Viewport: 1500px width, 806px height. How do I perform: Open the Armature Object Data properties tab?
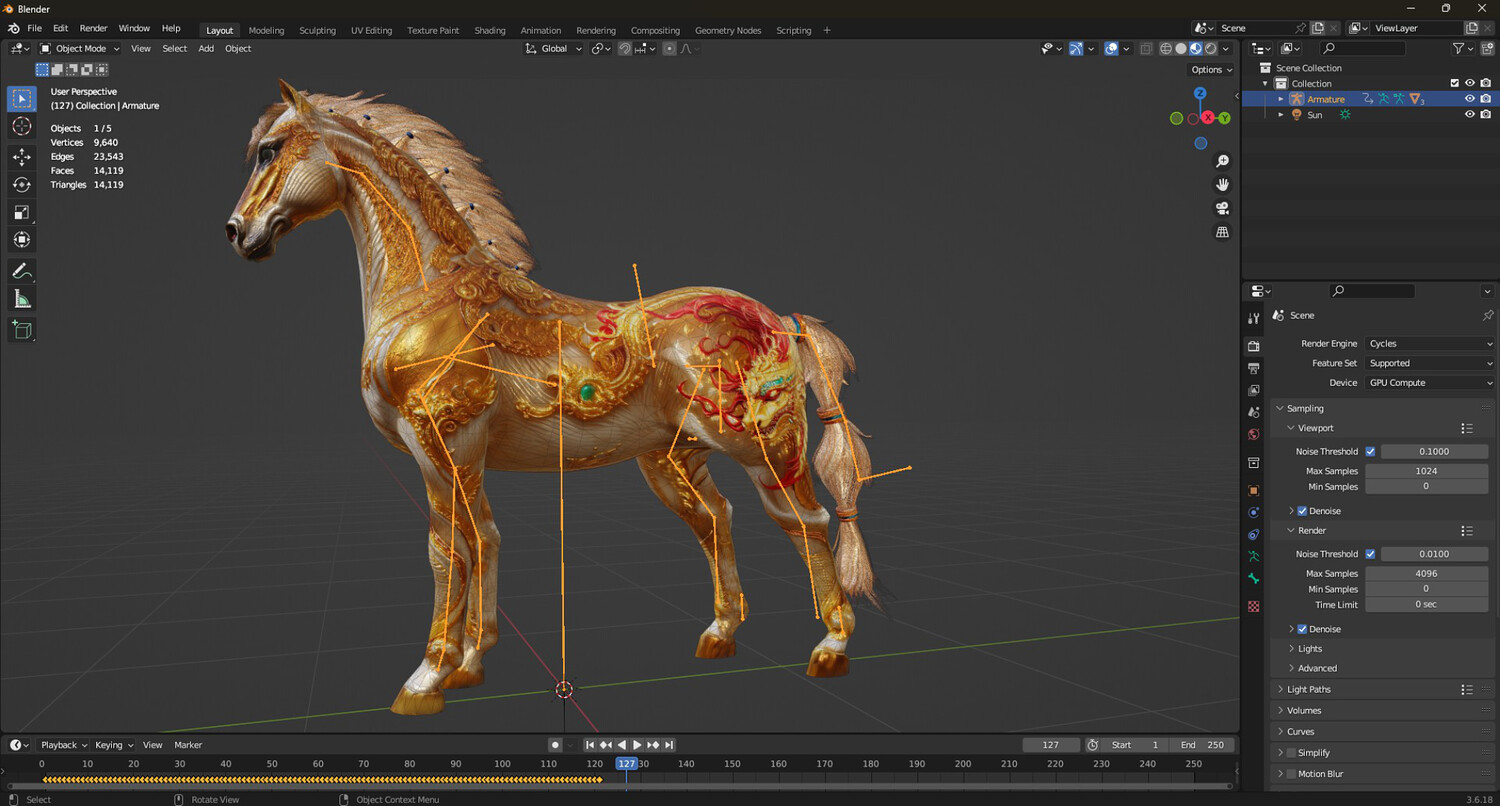click(1254, 556)
